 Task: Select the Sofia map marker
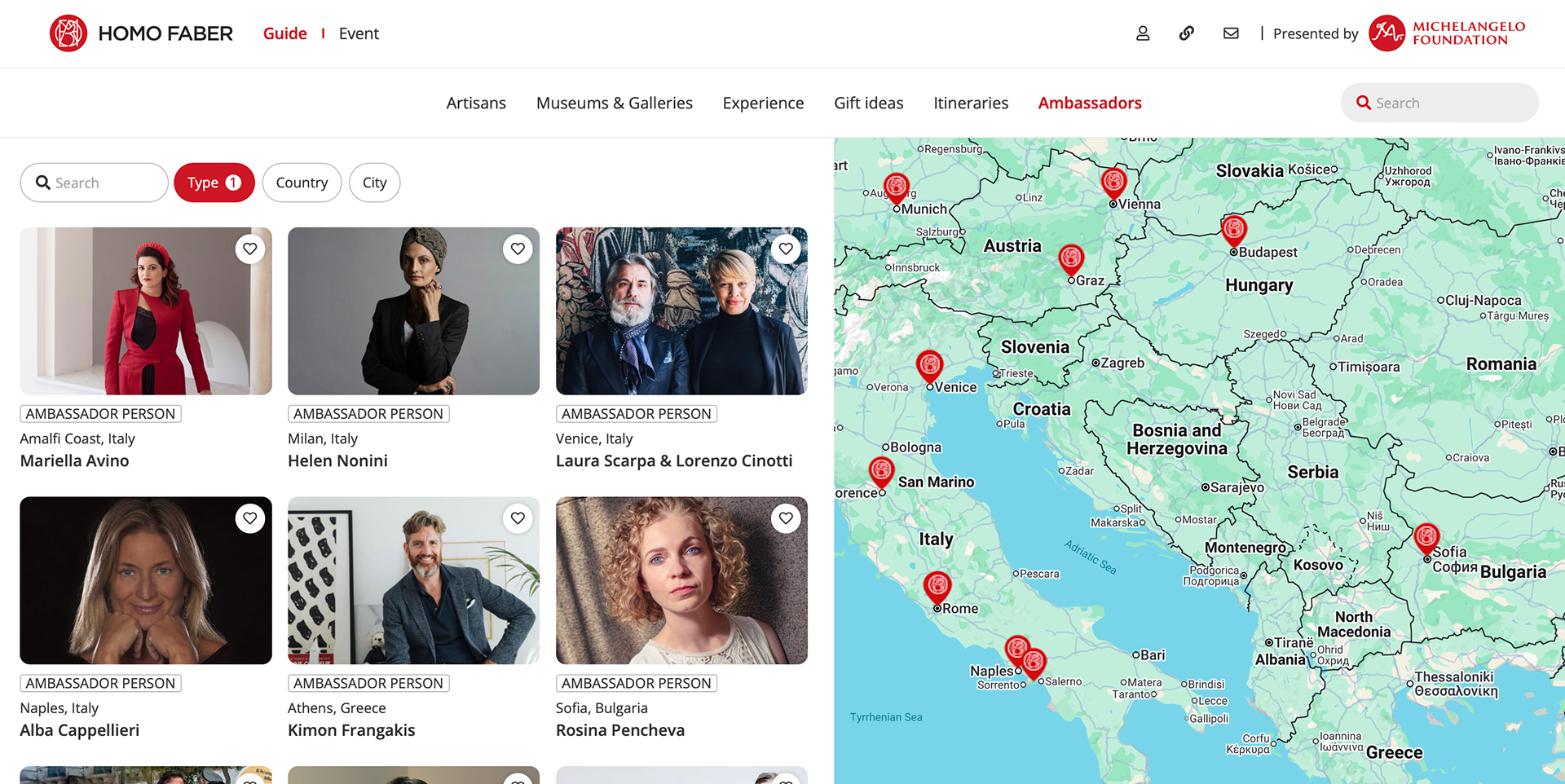[x=1426, y=537]
